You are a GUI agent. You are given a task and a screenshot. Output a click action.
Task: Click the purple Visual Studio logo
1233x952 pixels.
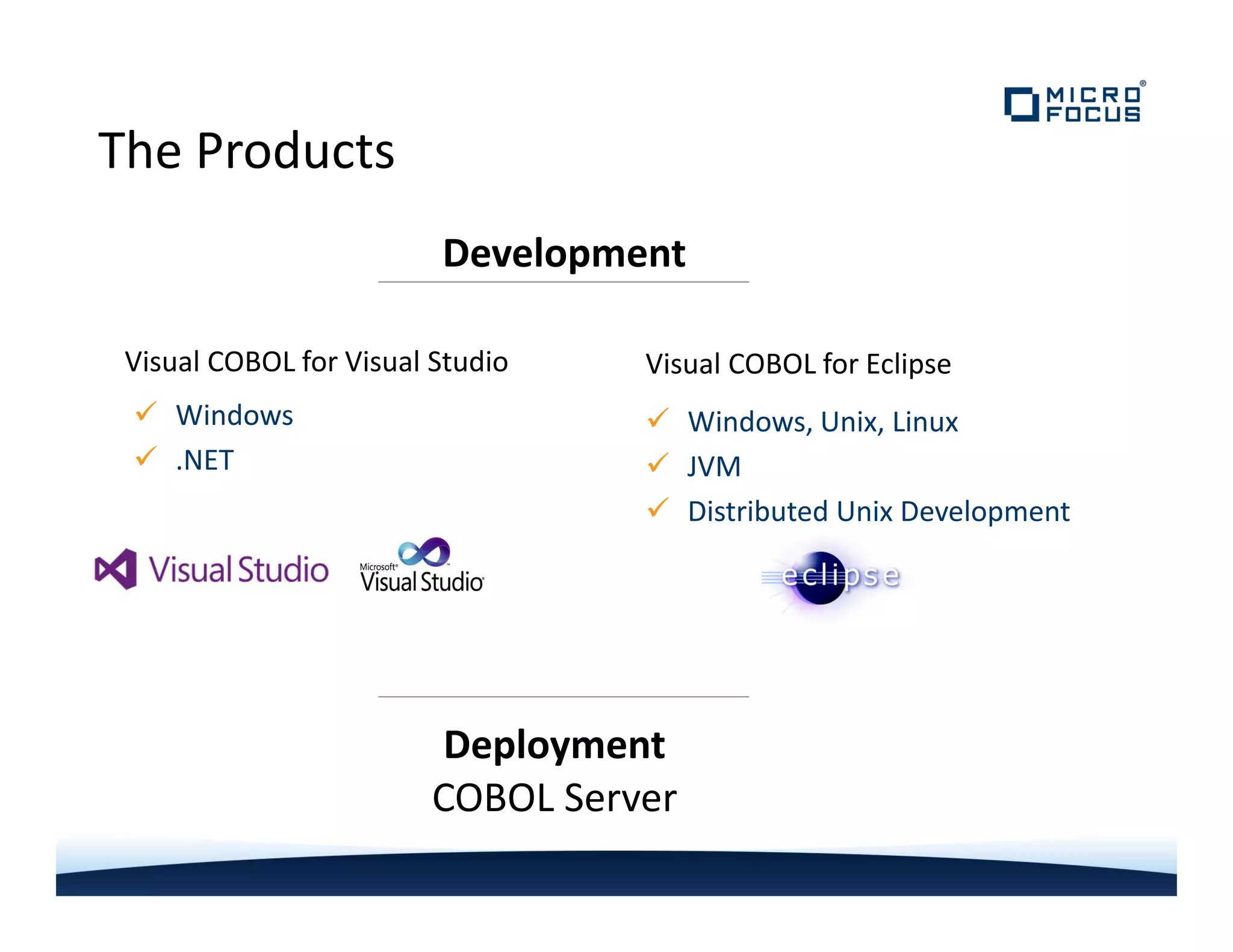click(x=212, y=569)
